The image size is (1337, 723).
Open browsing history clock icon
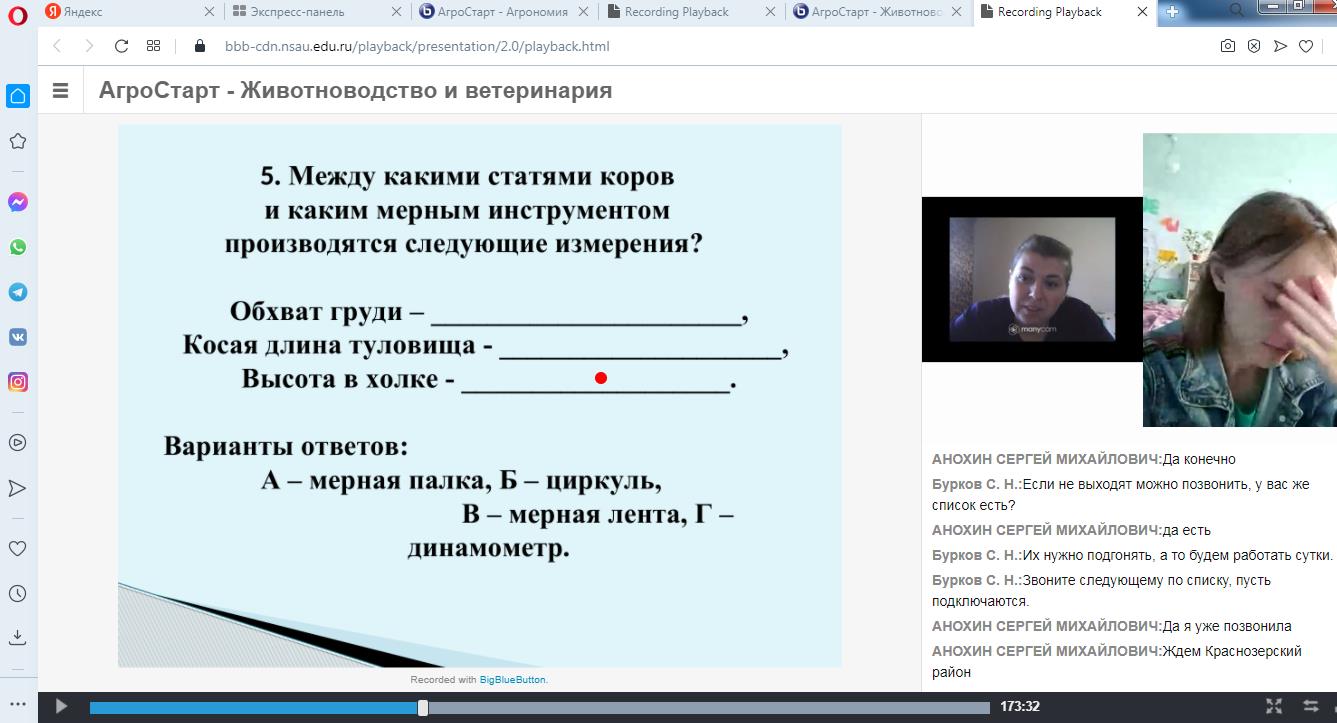point(17,593)
